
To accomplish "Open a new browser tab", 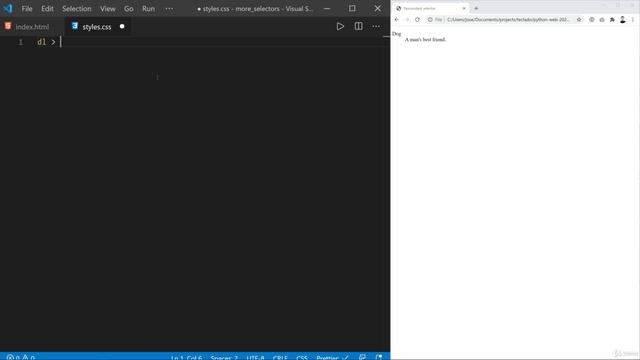I will tap(476, 8).
